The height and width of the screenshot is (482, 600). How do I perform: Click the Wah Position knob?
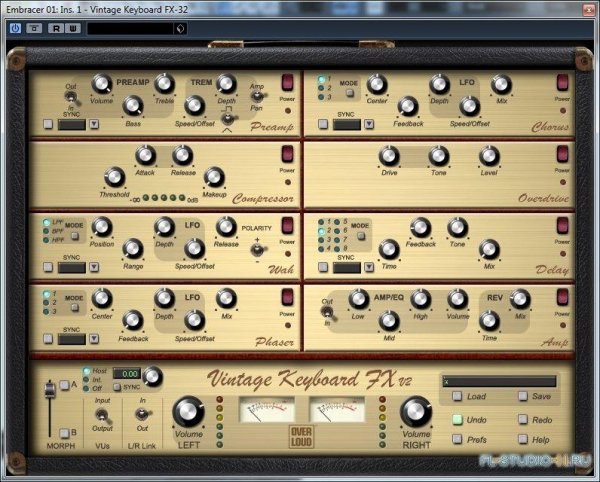102,227
